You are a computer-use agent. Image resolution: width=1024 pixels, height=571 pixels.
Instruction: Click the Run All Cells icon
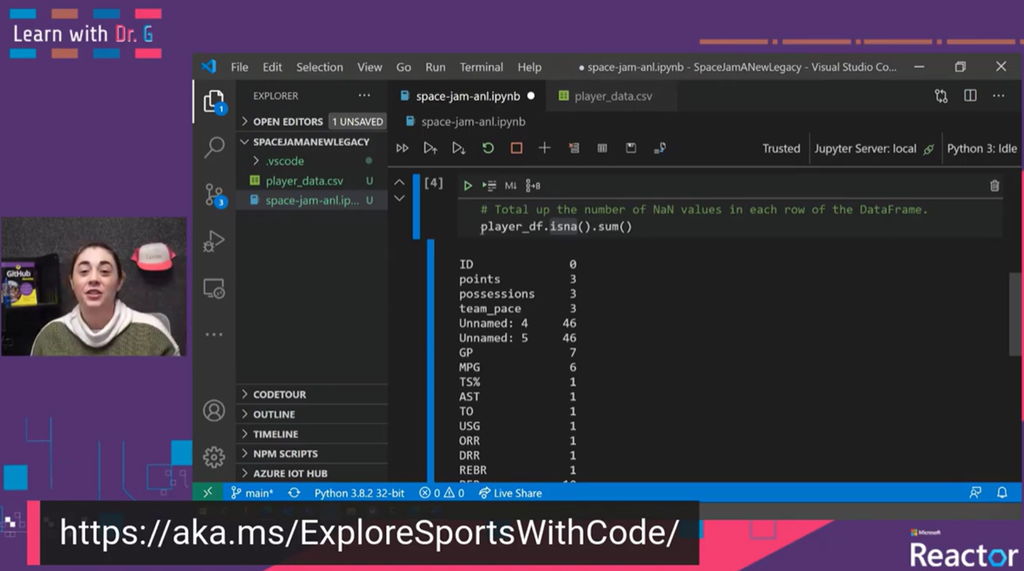click(x=402, y=148)
